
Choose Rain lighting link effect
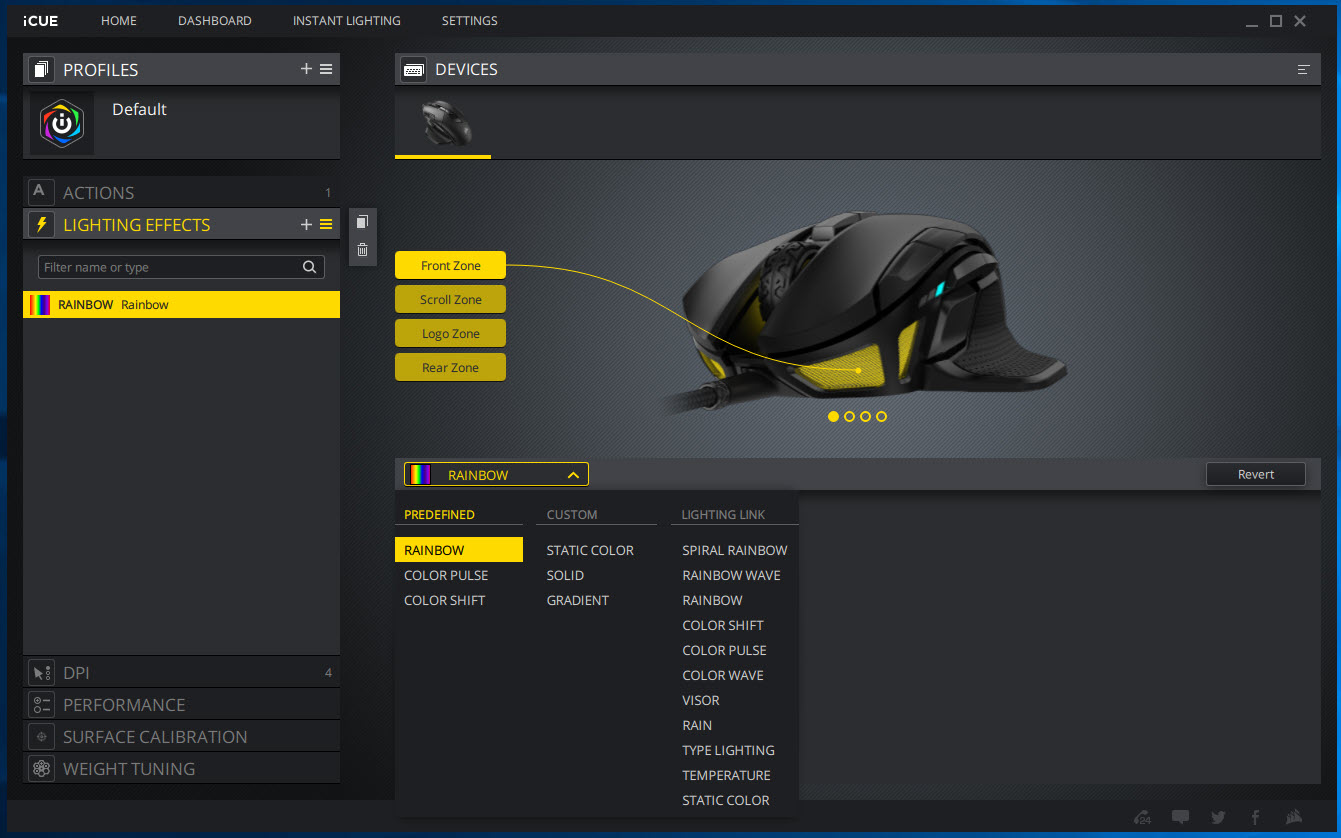697,725
